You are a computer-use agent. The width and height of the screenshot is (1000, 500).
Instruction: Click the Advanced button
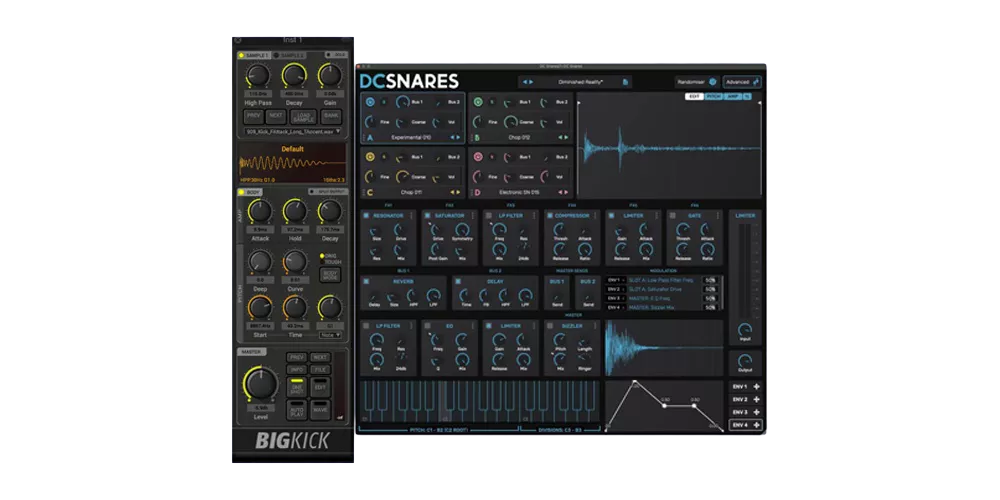click(x=742, y=82)
